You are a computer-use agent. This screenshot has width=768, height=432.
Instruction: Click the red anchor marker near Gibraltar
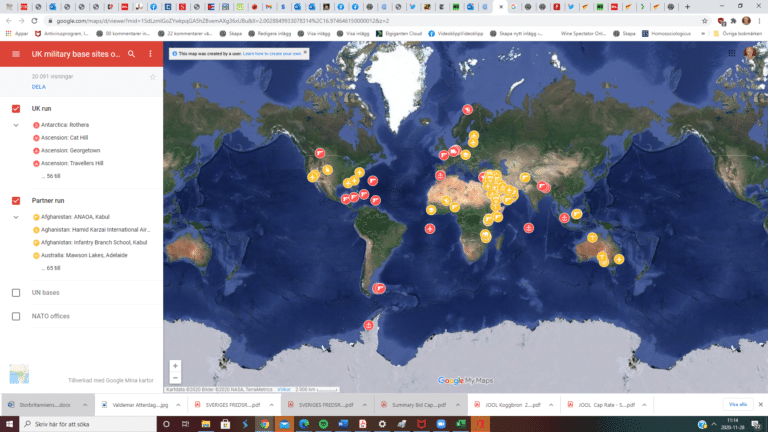[440, 175]
